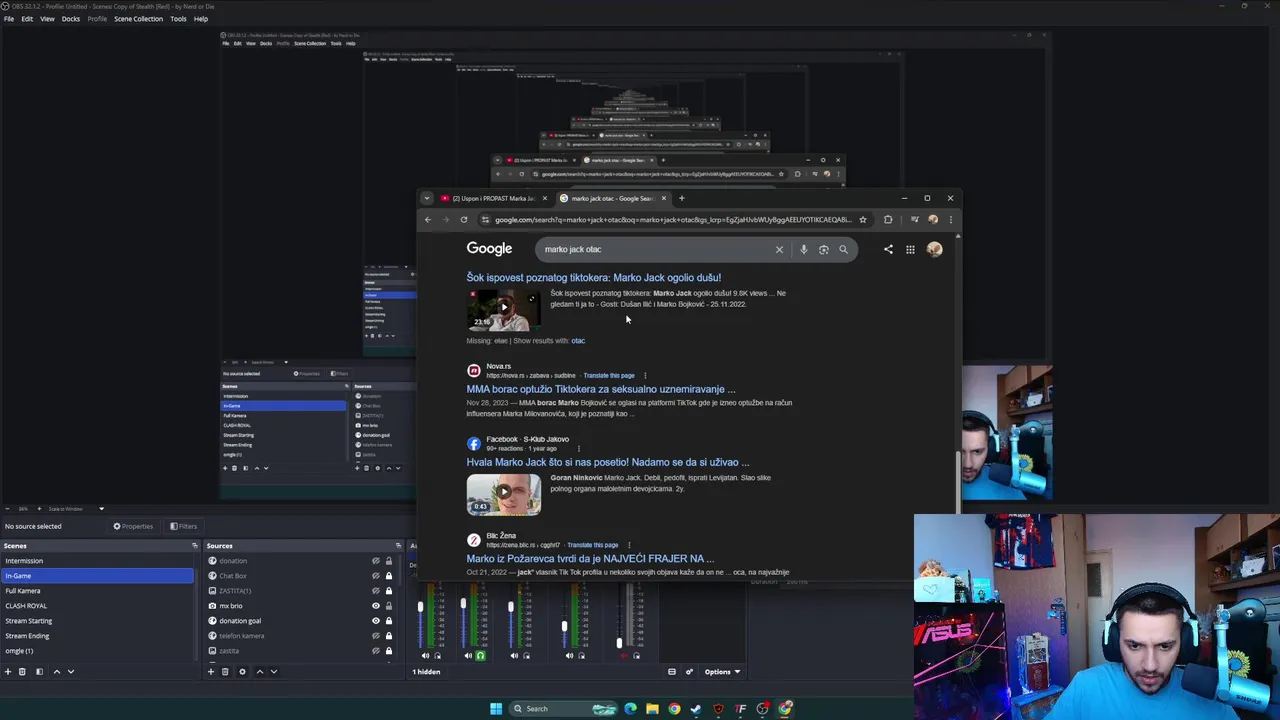
Task: Show the hidden Chat Box source
Action: [x=376, y=576]
